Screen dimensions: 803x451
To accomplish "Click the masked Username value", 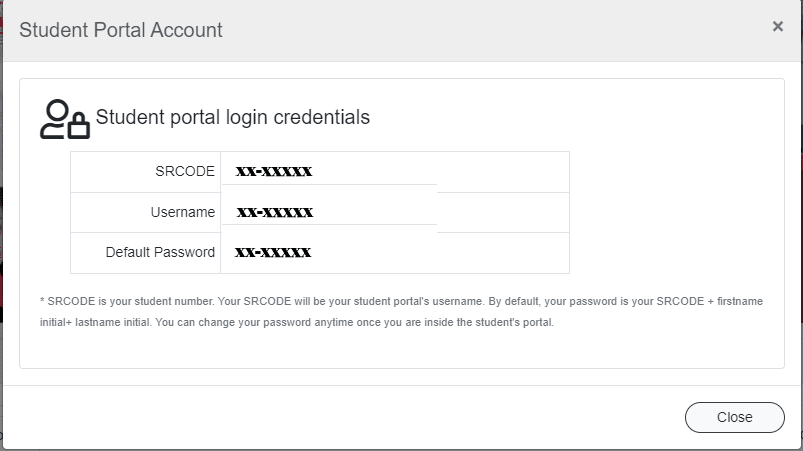I will pyautogui.click(x=275, y=212).
